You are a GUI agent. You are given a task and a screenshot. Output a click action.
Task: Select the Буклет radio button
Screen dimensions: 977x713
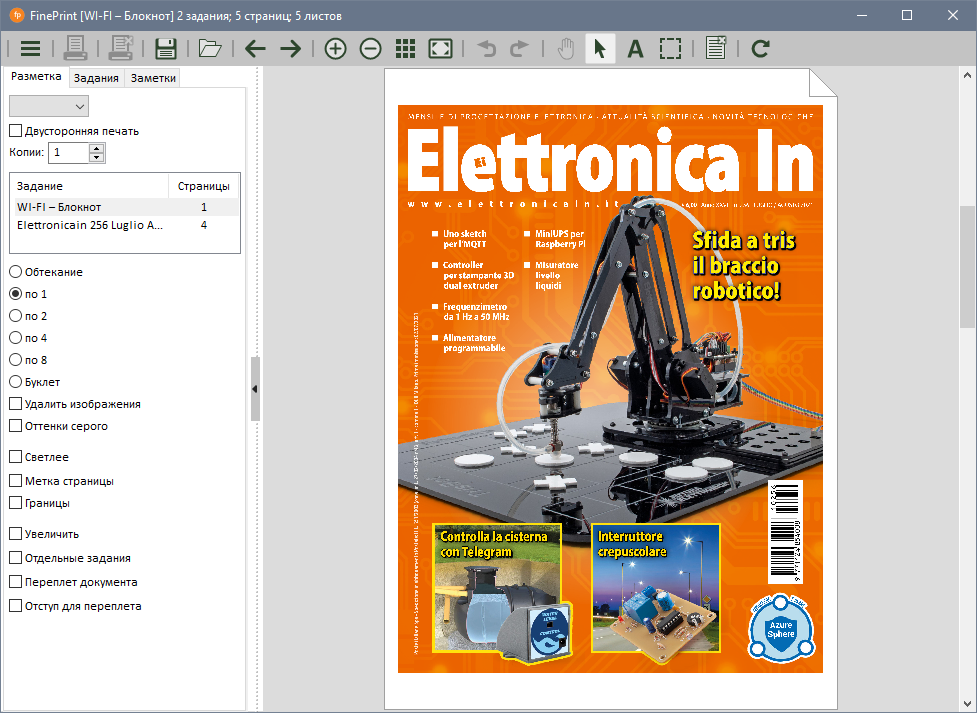pyautogui.click(x=16, y=381)
